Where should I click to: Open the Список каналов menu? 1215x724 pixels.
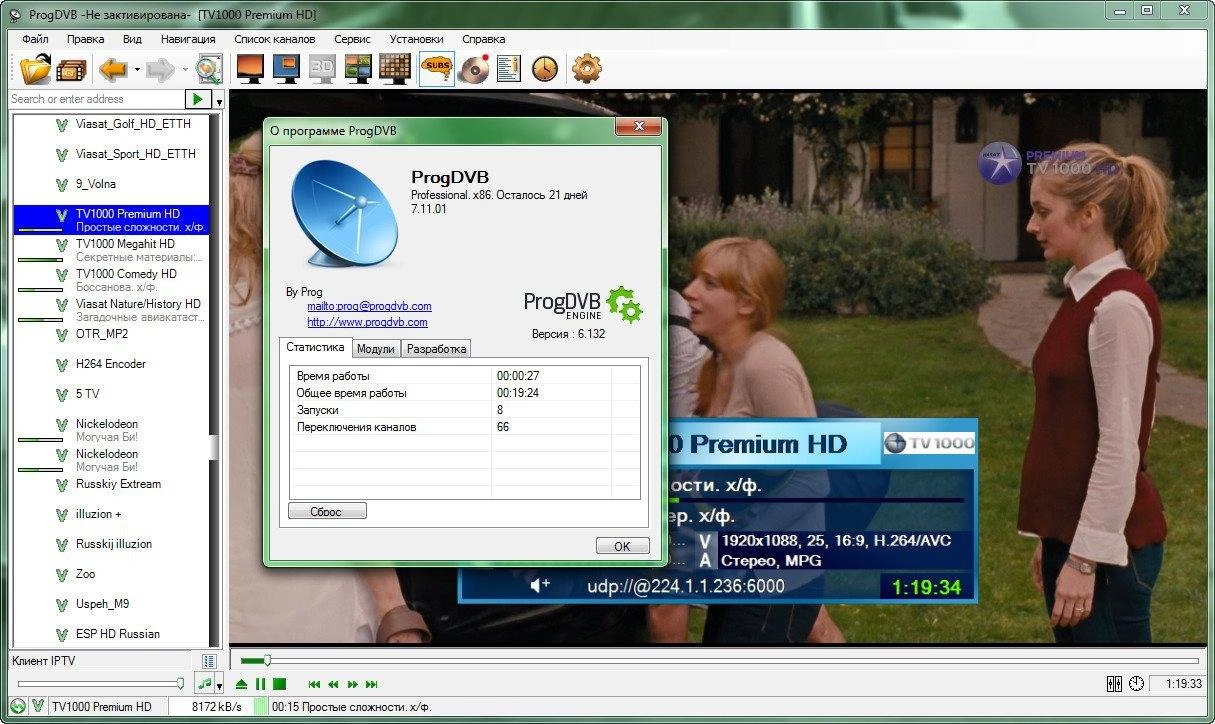click(x=274, y=39)
